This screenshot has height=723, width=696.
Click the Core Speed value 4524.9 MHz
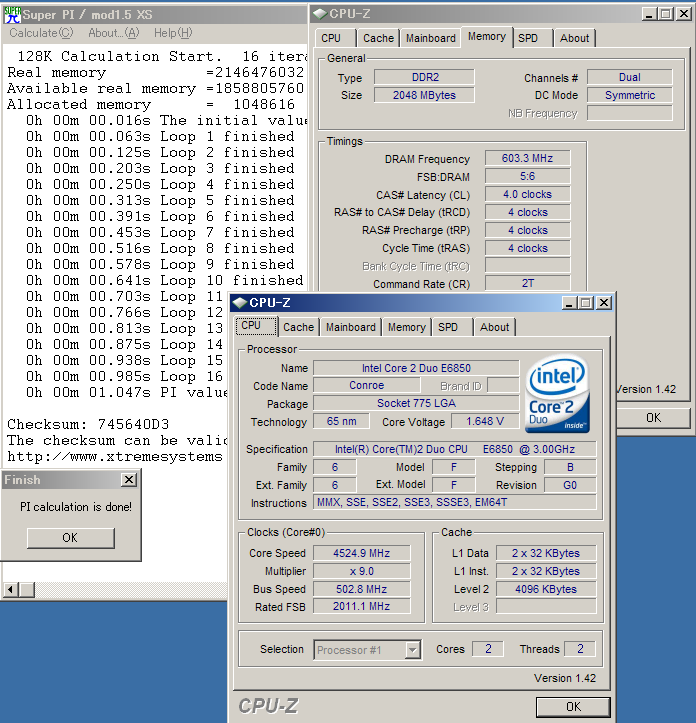(x=362, y=553)
